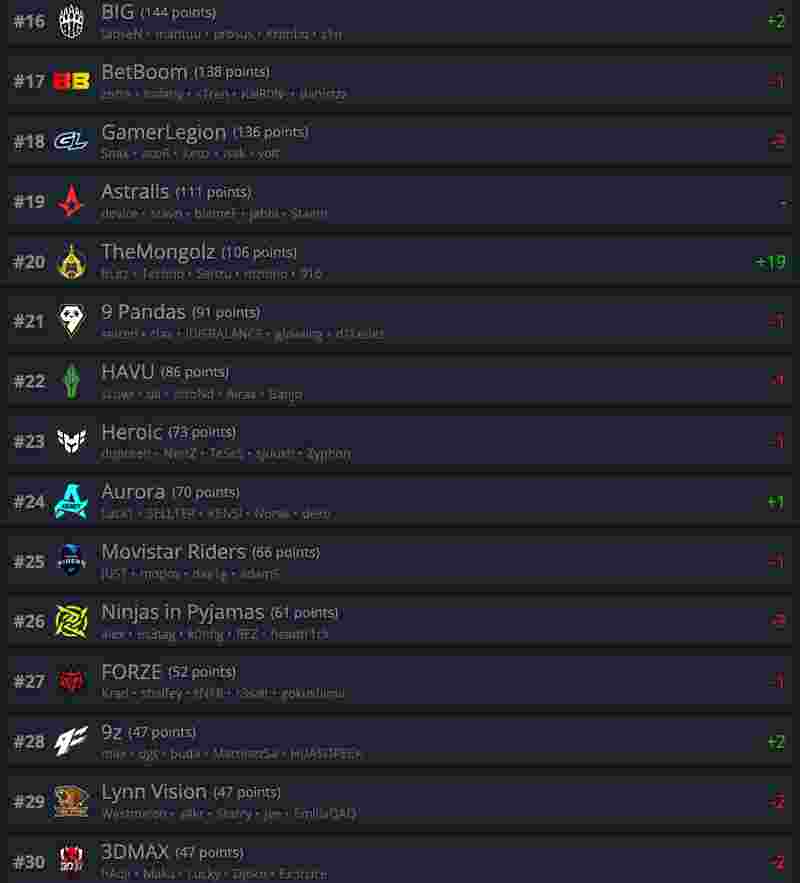Click the Astralis star logo
The width and height of the screenshot is (800, 883).
point(71,201)
